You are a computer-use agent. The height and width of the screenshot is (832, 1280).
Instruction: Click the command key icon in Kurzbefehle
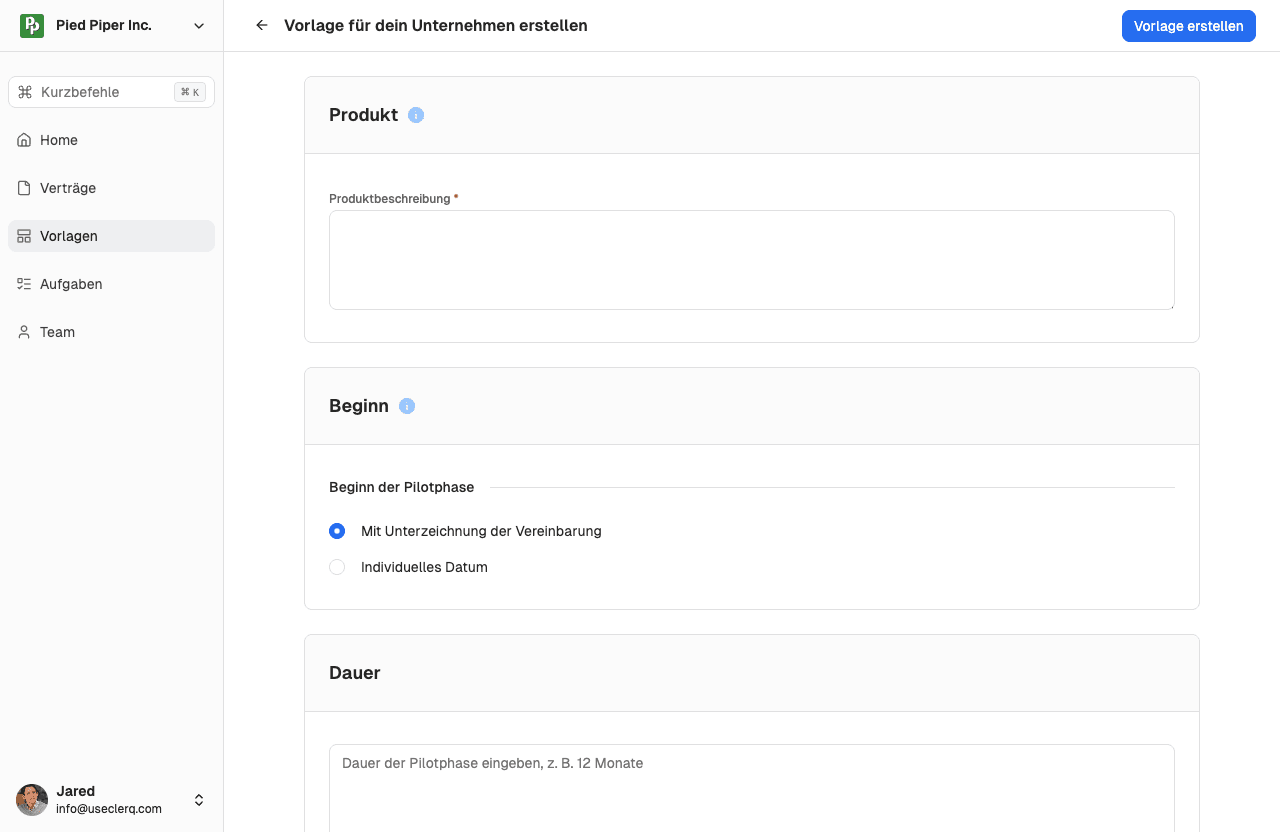25,92
